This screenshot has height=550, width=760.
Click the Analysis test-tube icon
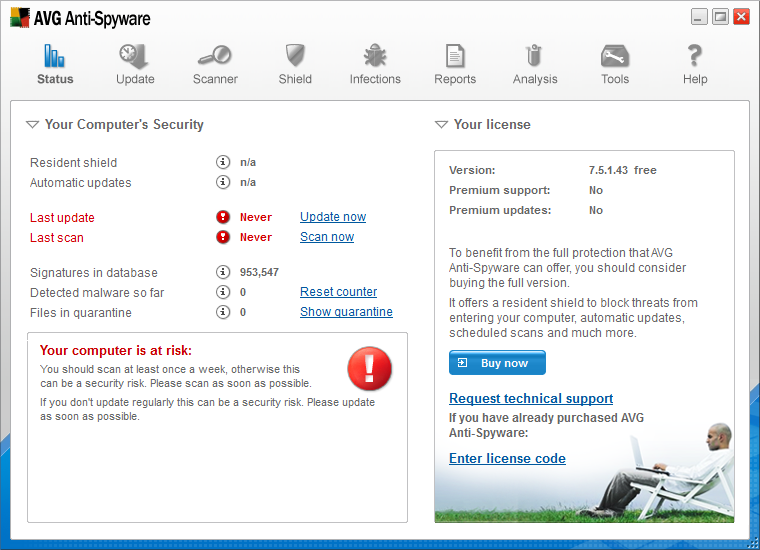534,55
